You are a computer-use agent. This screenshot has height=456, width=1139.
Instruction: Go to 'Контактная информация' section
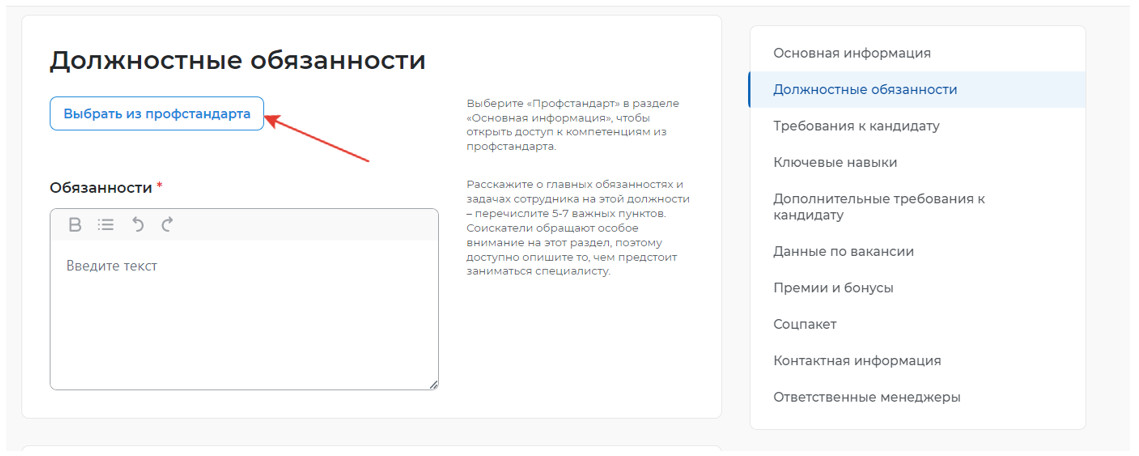tap(856, 361)
